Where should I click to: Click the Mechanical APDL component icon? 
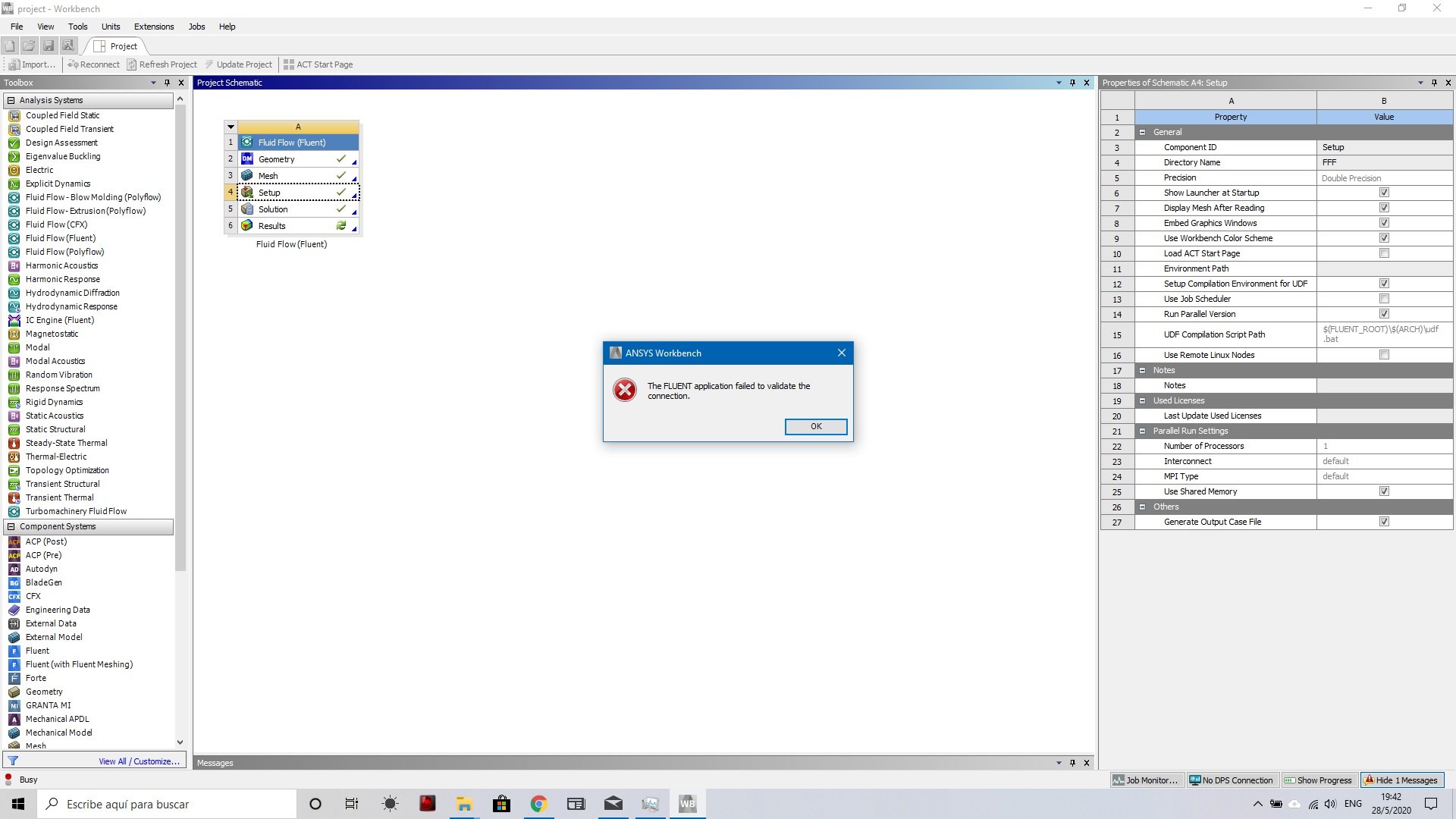point(14,719)
